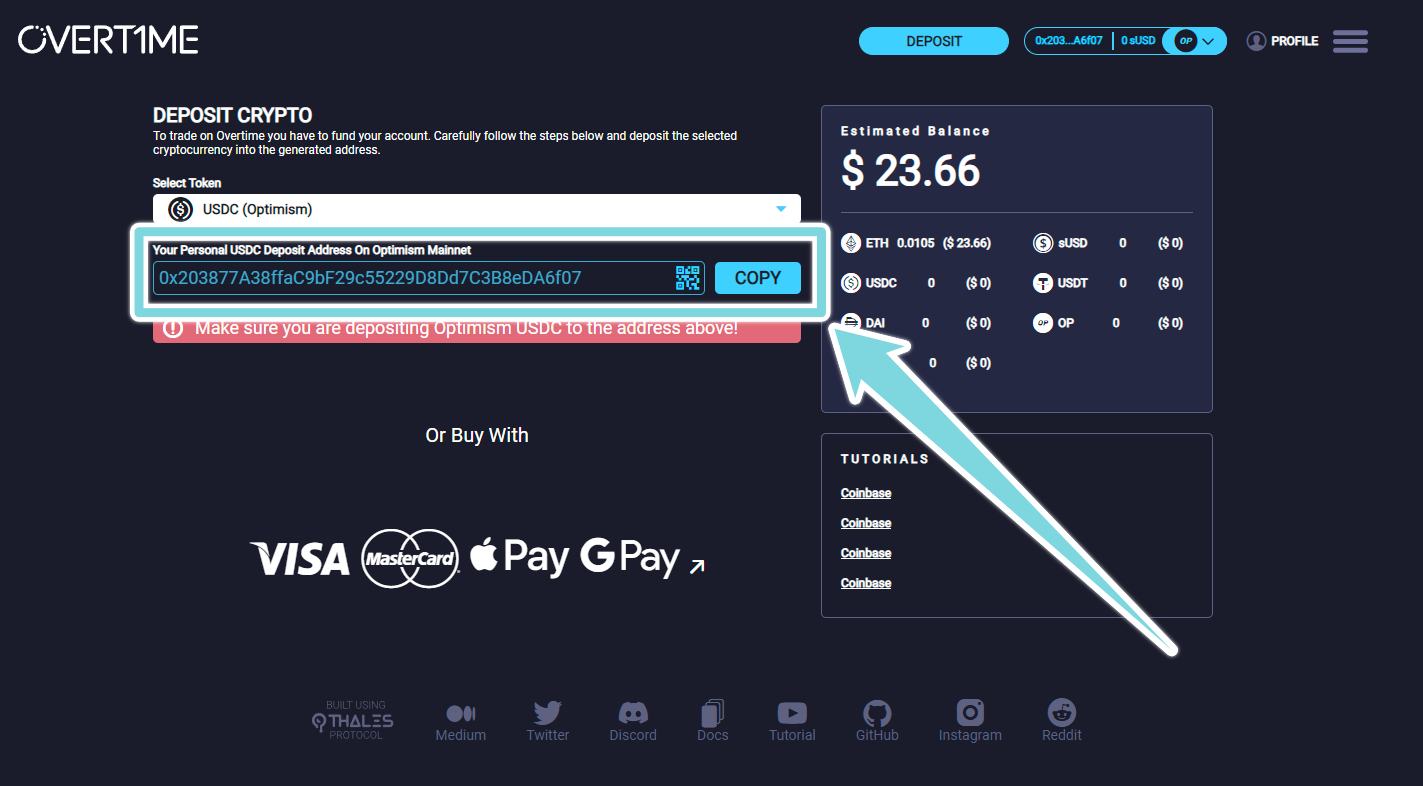Image resolution: width=1423 pixels, height=786 pixels.
Task: Click the VISA payment logo
Action: coord(299,558)
